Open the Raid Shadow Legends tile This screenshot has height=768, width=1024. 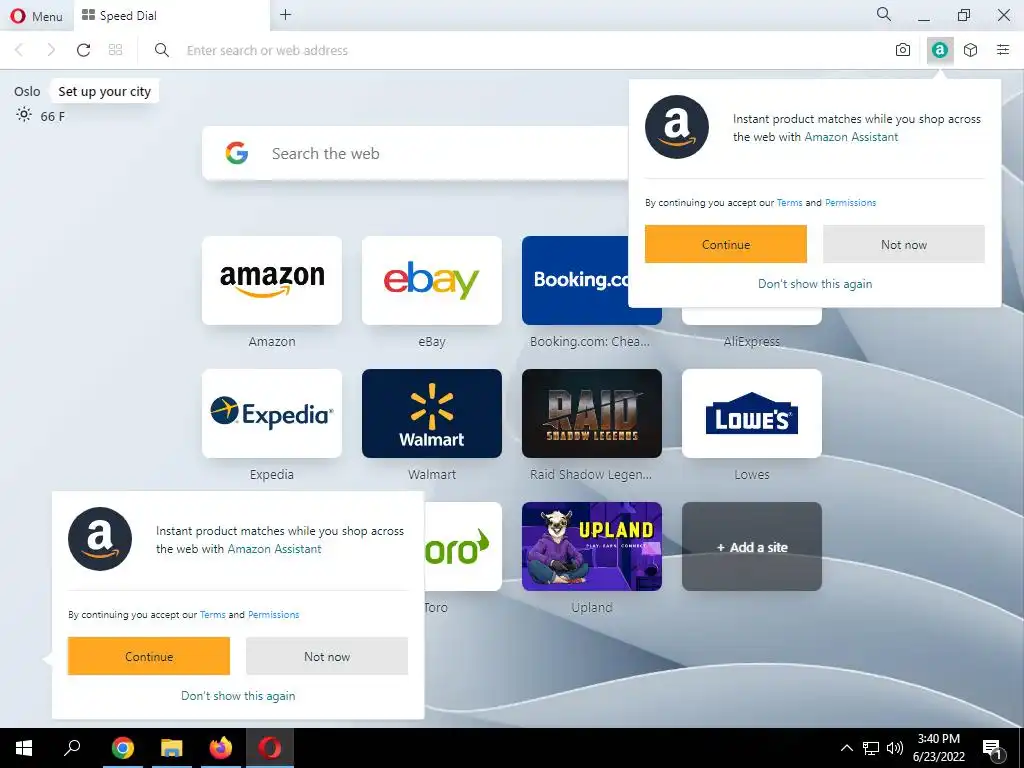click(x=592, y=413)
